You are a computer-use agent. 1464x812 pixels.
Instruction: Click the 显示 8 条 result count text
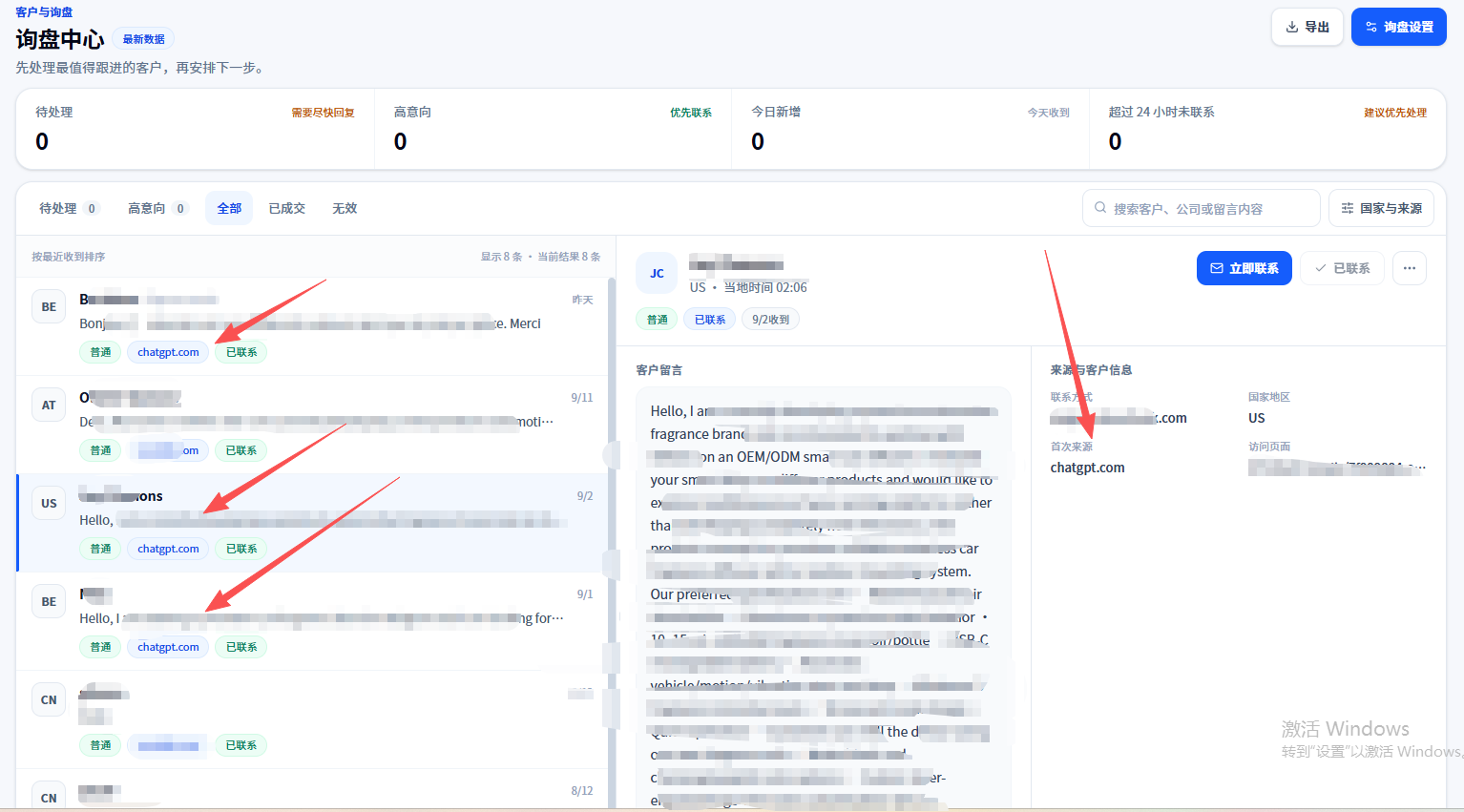pyautogui.click(x=501, y=257)
